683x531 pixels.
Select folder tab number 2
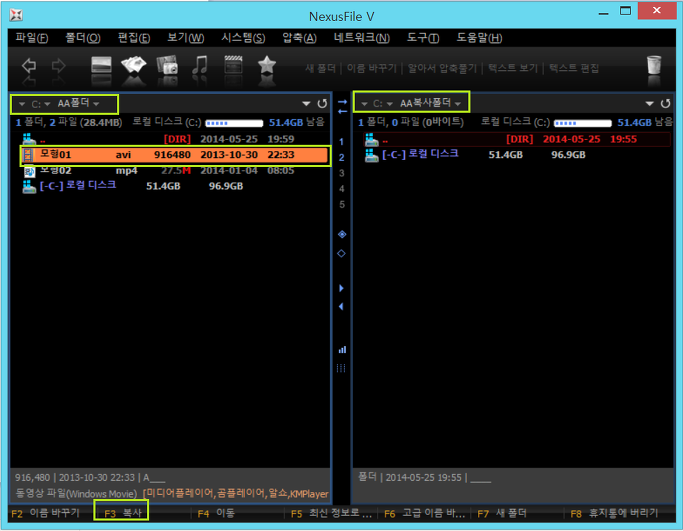342,157
